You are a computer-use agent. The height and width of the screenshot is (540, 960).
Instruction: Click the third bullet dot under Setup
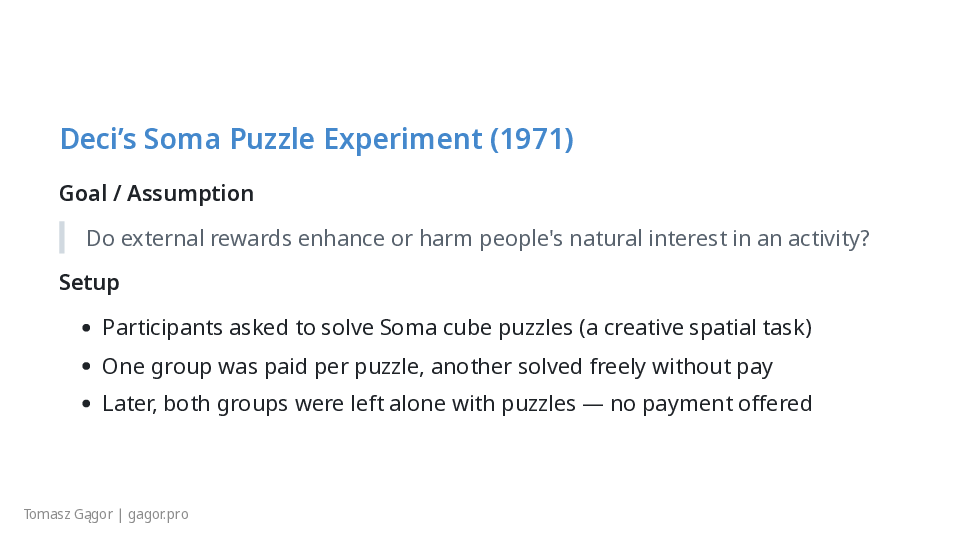click(86, 405)
